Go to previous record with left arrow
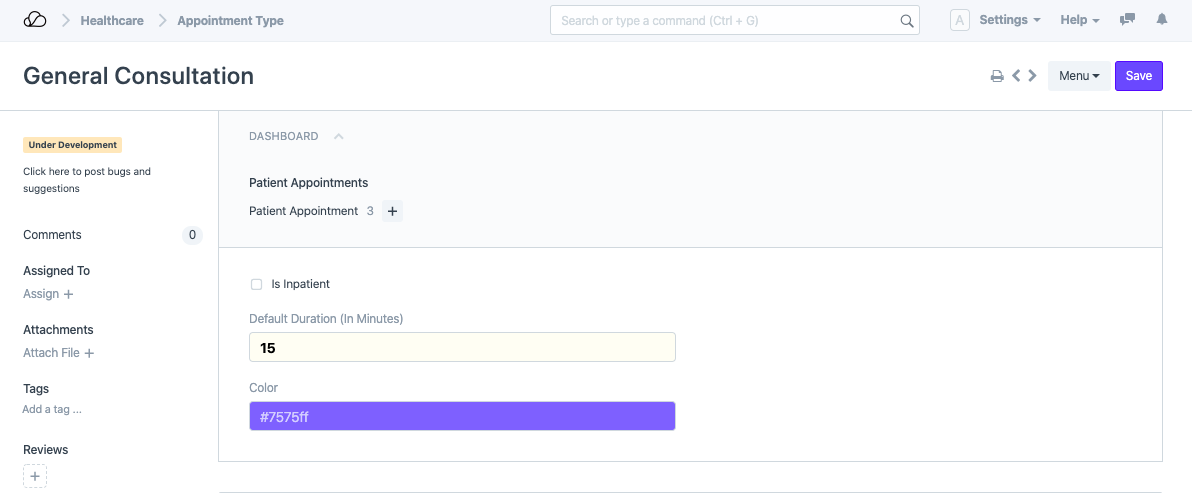The width and height of the screenshot is (1192, 493). [1016, 76]
